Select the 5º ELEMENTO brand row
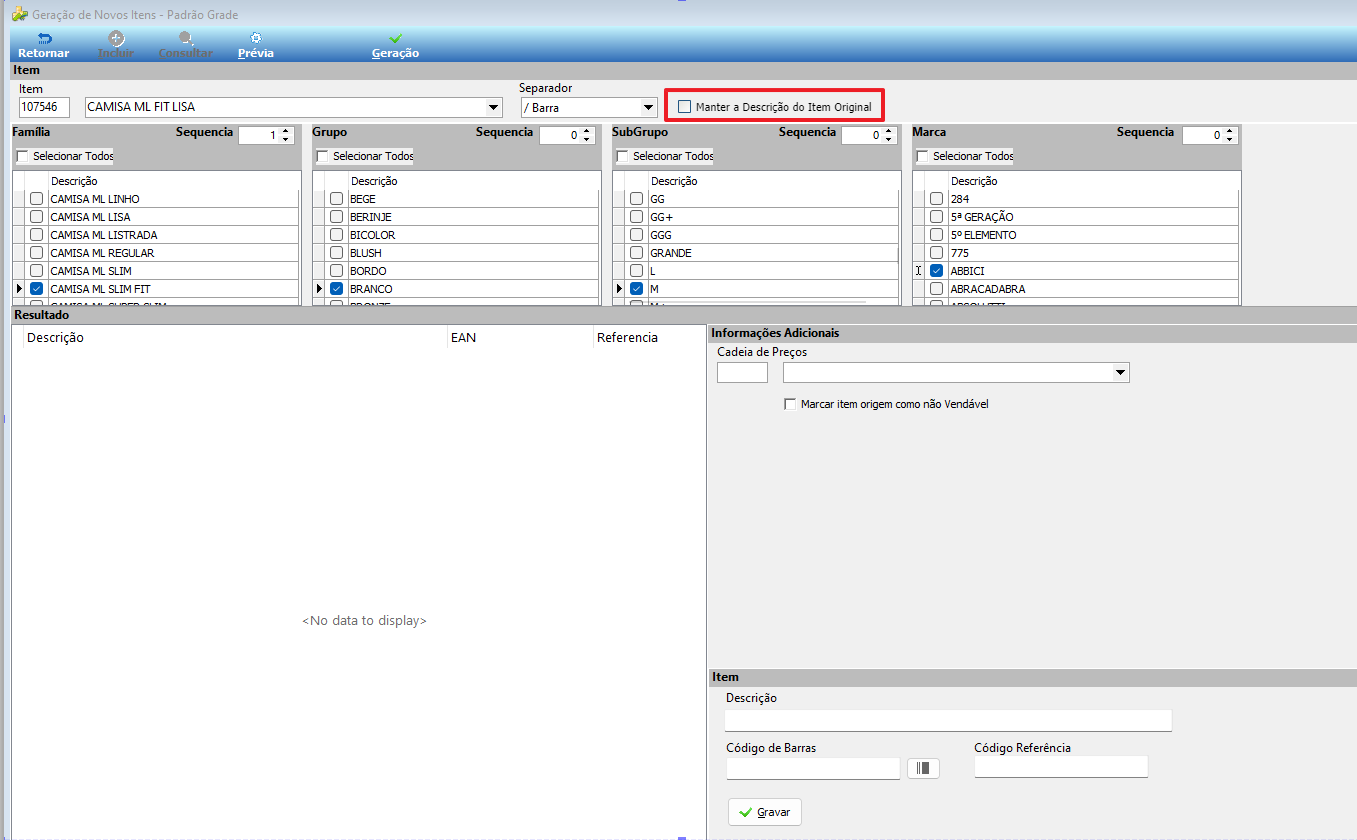 [1076, 235]
